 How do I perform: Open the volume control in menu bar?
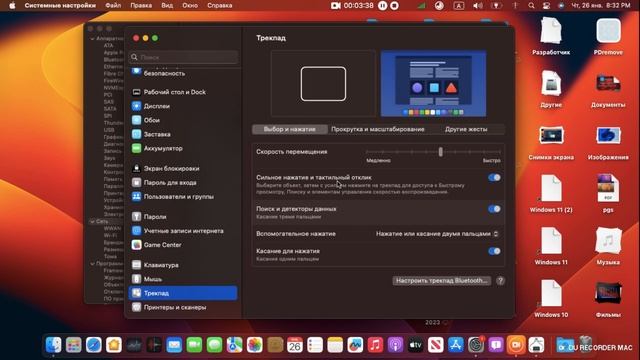click(x=477, y=6)
